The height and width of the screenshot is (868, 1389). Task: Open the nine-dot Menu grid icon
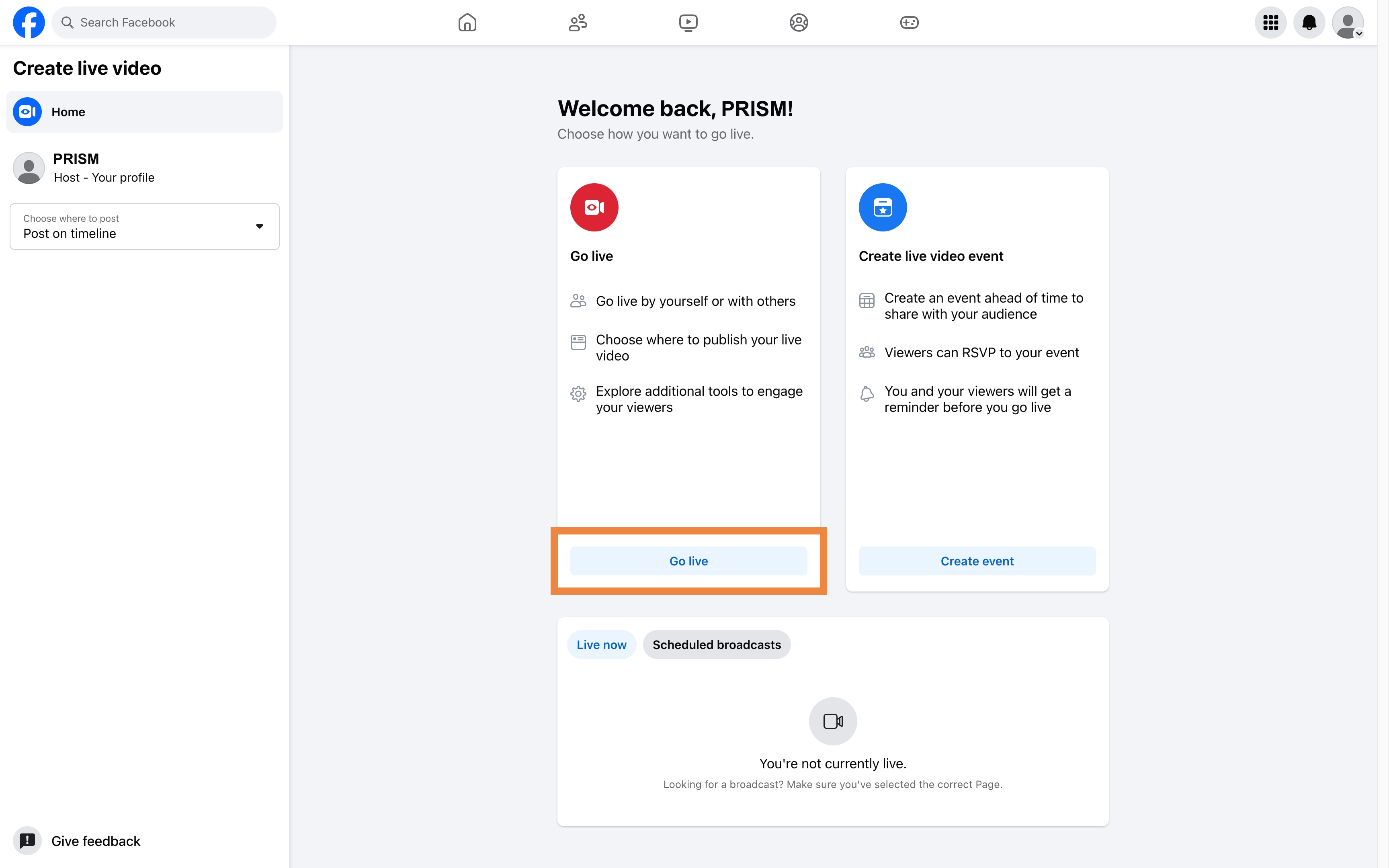tap(1270, 23)
